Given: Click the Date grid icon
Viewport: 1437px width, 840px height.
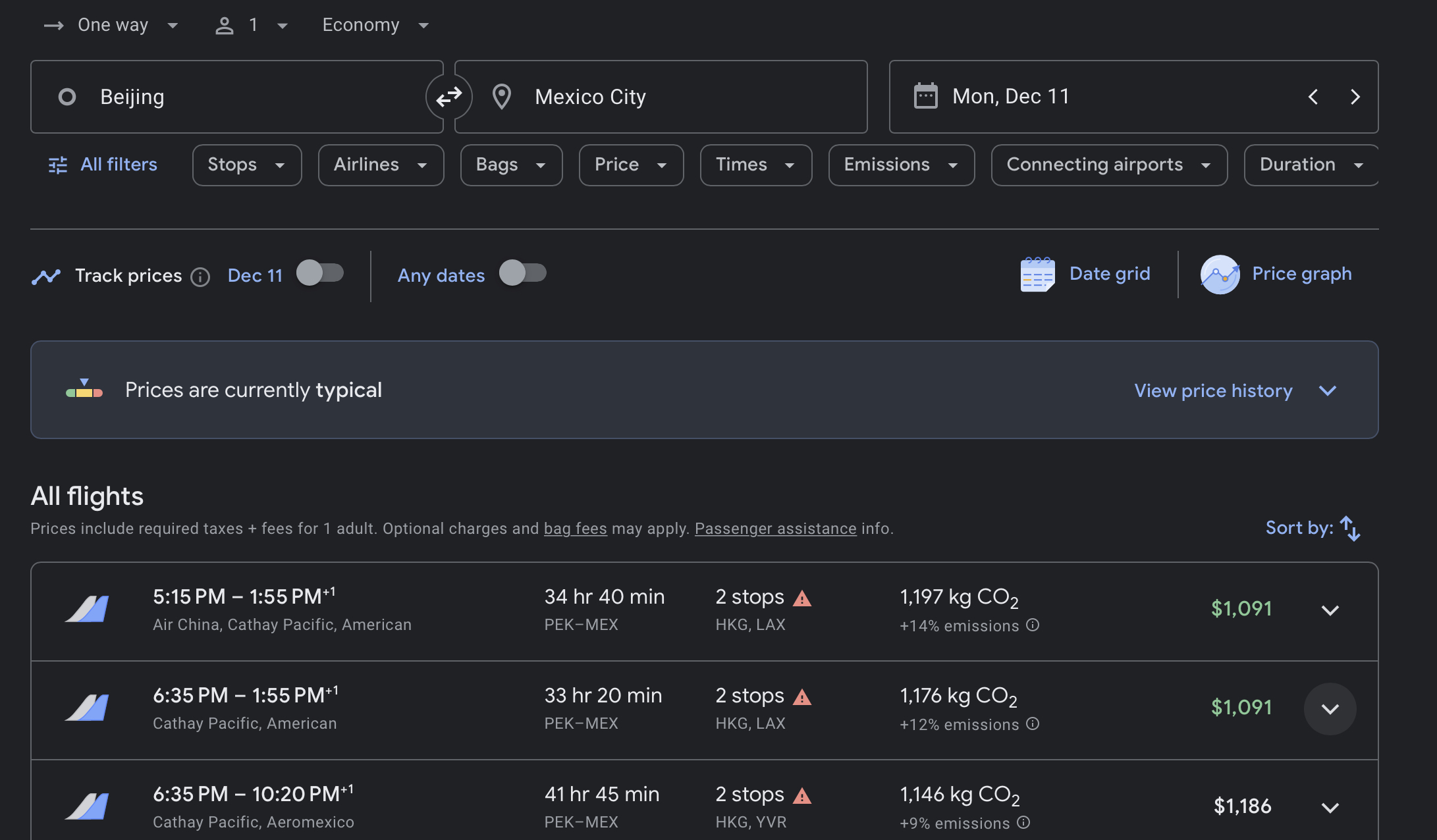Looking at the screenshot, I should 1037,274.
